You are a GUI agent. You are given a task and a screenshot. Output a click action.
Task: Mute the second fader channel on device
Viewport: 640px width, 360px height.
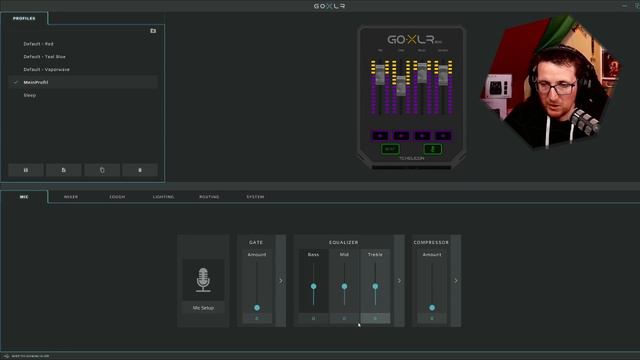coord(401,136)
